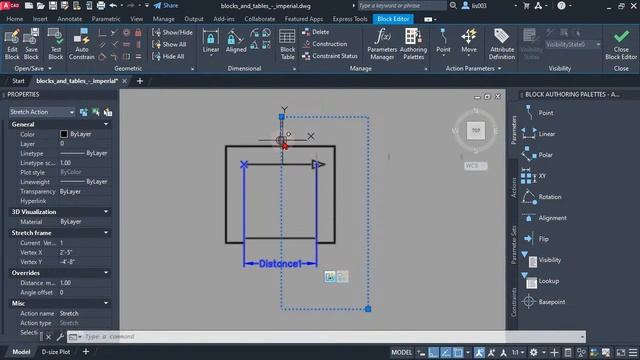Screen dimensions: 640x360
Task: Collapse the Overrides section
Action: point(106,273)
